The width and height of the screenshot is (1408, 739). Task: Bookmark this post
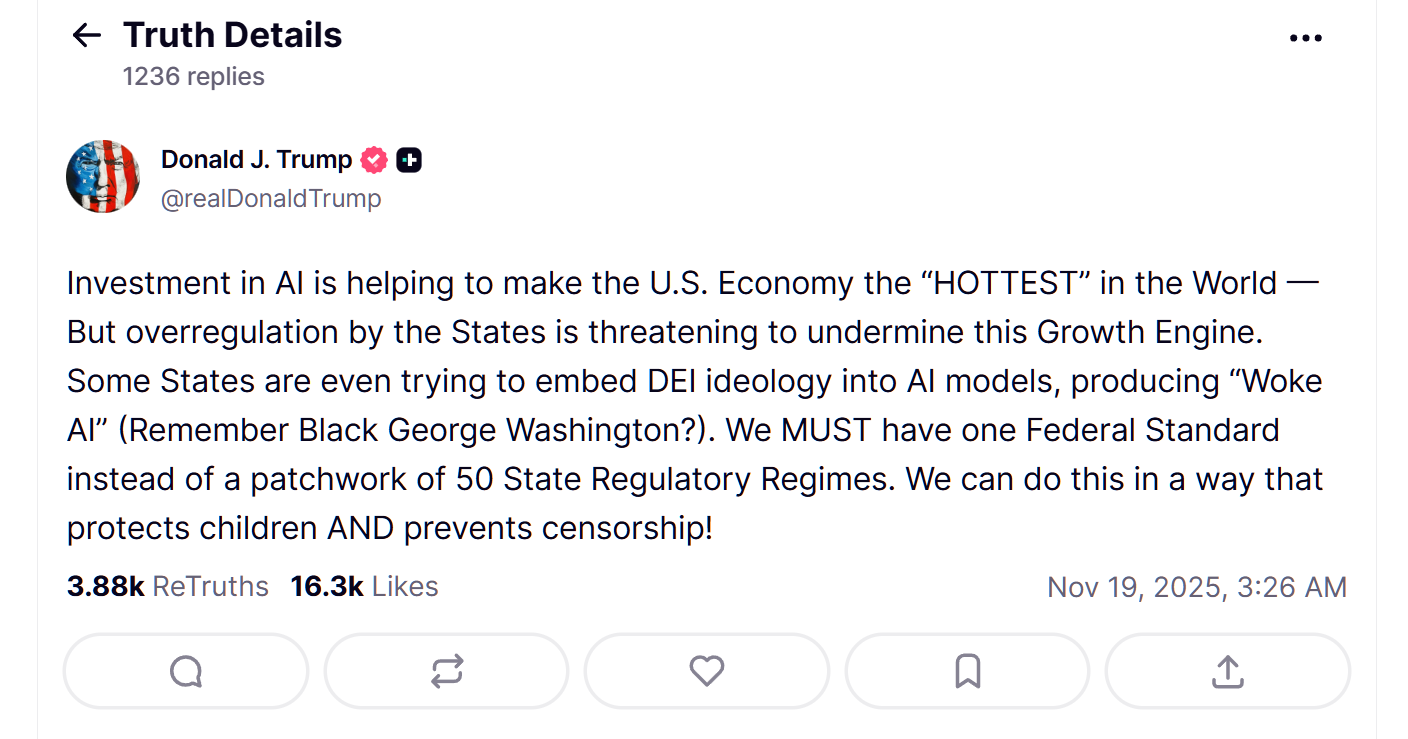(967, 671)
